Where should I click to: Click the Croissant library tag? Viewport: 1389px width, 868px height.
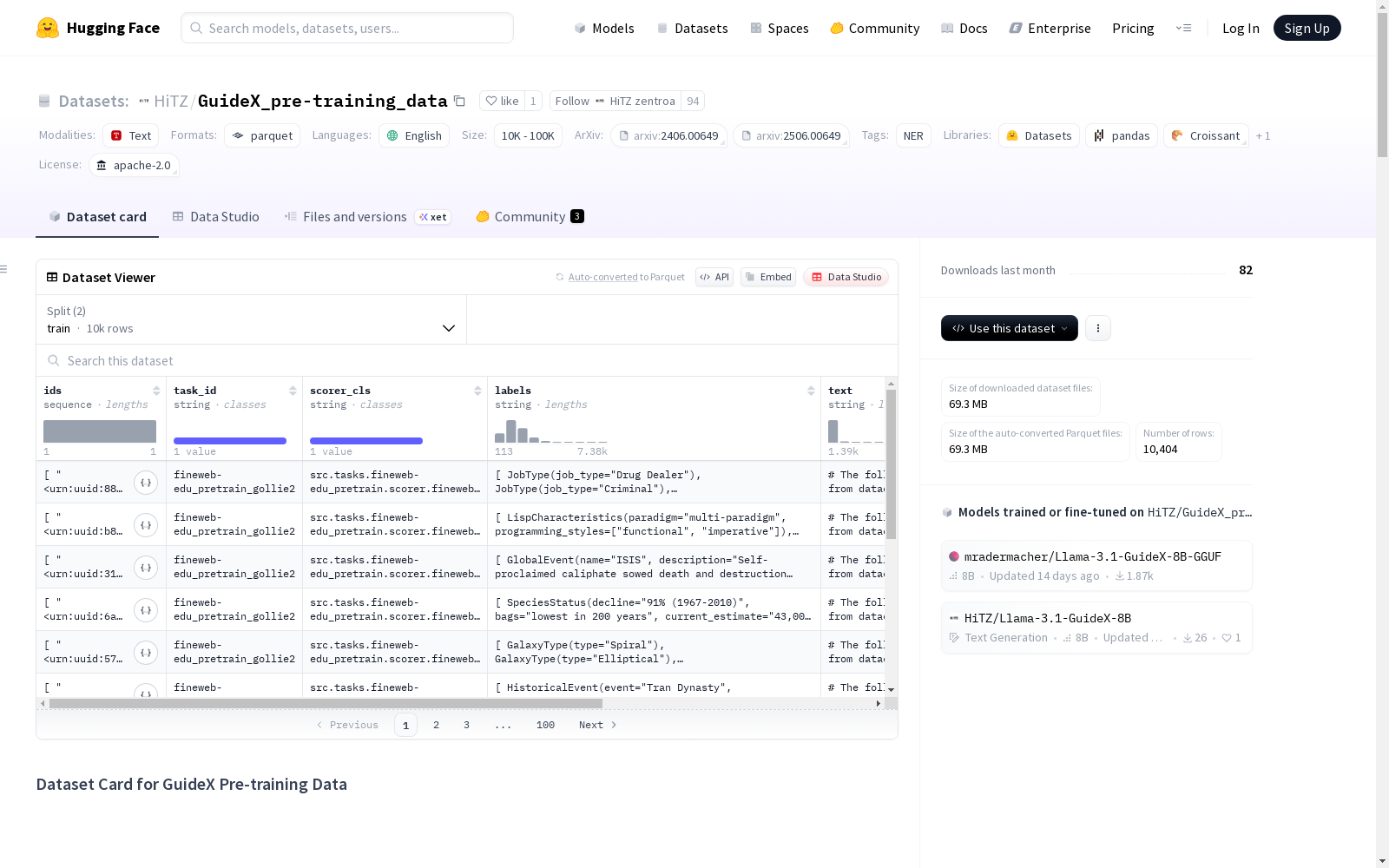pos(1206,135)
